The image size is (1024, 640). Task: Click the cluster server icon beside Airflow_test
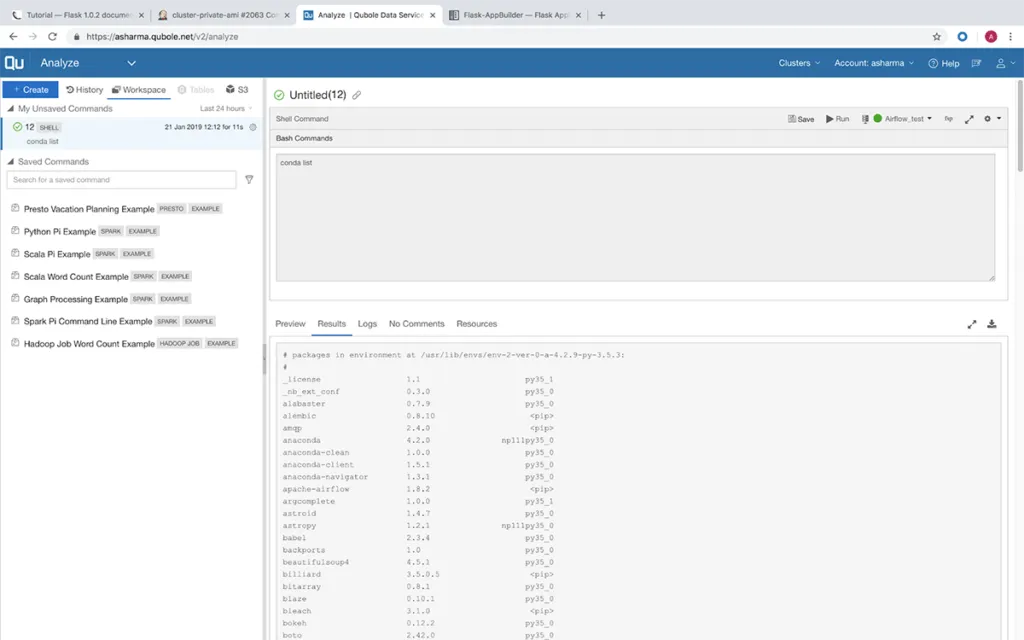point(865,119)
